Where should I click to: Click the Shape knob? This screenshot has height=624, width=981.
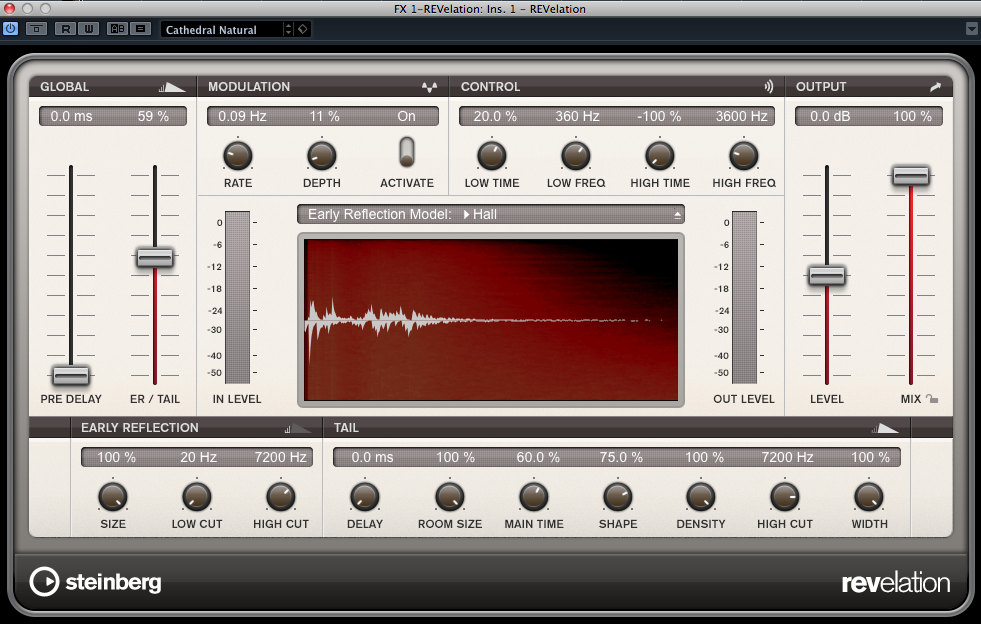[618, 497]
